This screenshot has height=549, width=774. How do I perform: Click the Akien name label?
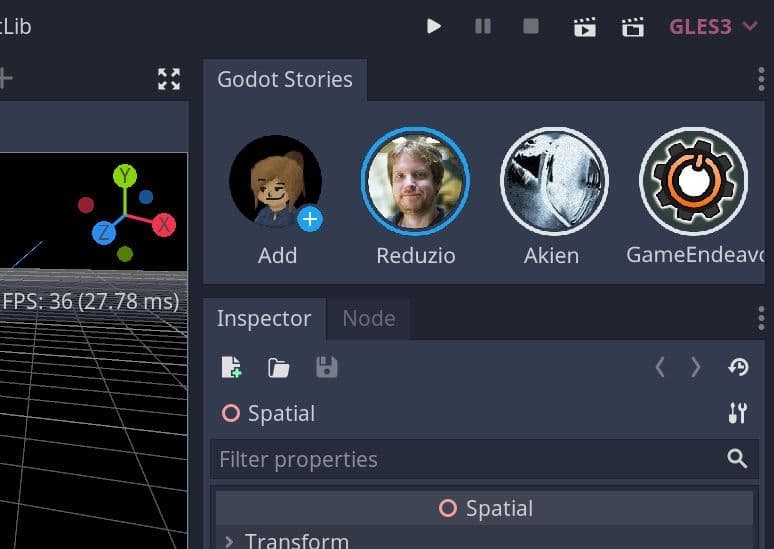click(x=551, y=256)
